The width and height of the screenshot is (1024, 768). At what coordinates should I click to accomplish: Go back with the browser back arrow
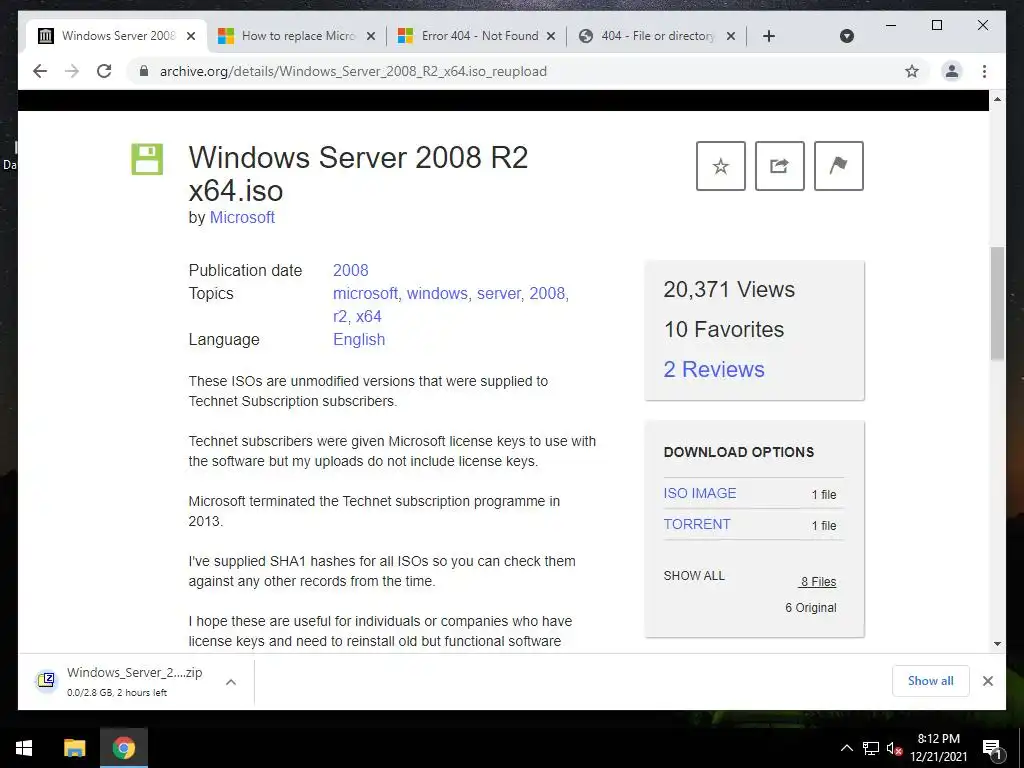pyautogui.click(x=40, y=71)
